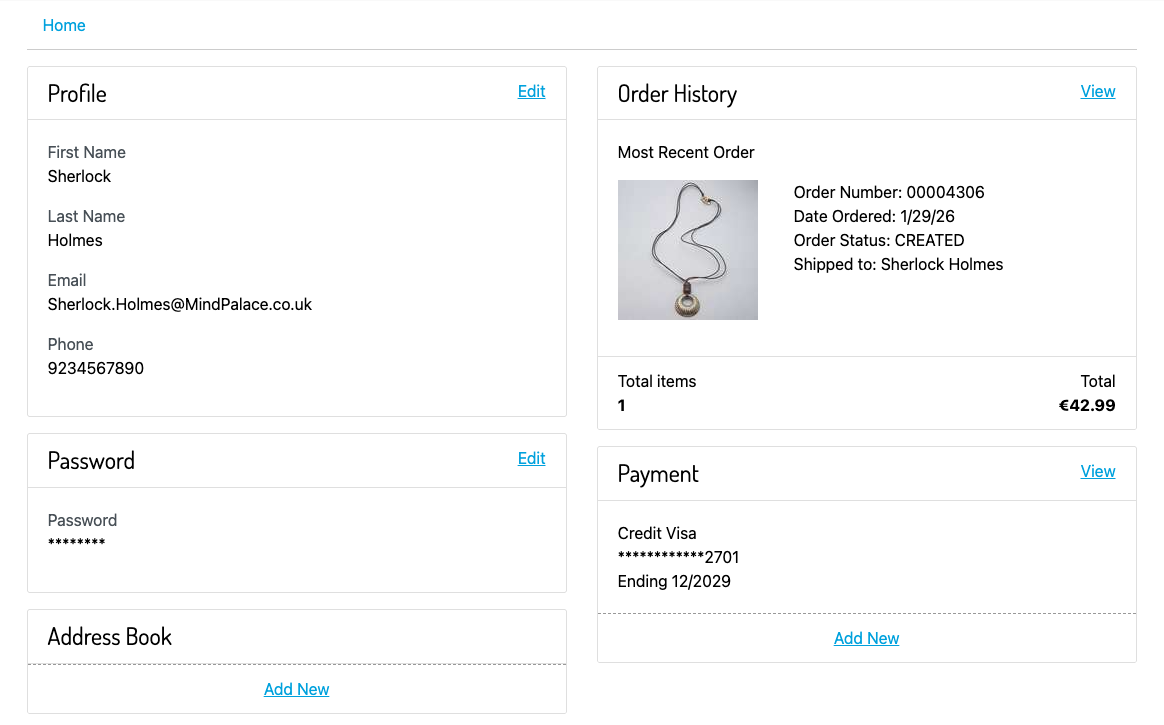Viewport: 1164px width, 725px height.
Task: Click the masked password field
Action: [x=78, y=542]
